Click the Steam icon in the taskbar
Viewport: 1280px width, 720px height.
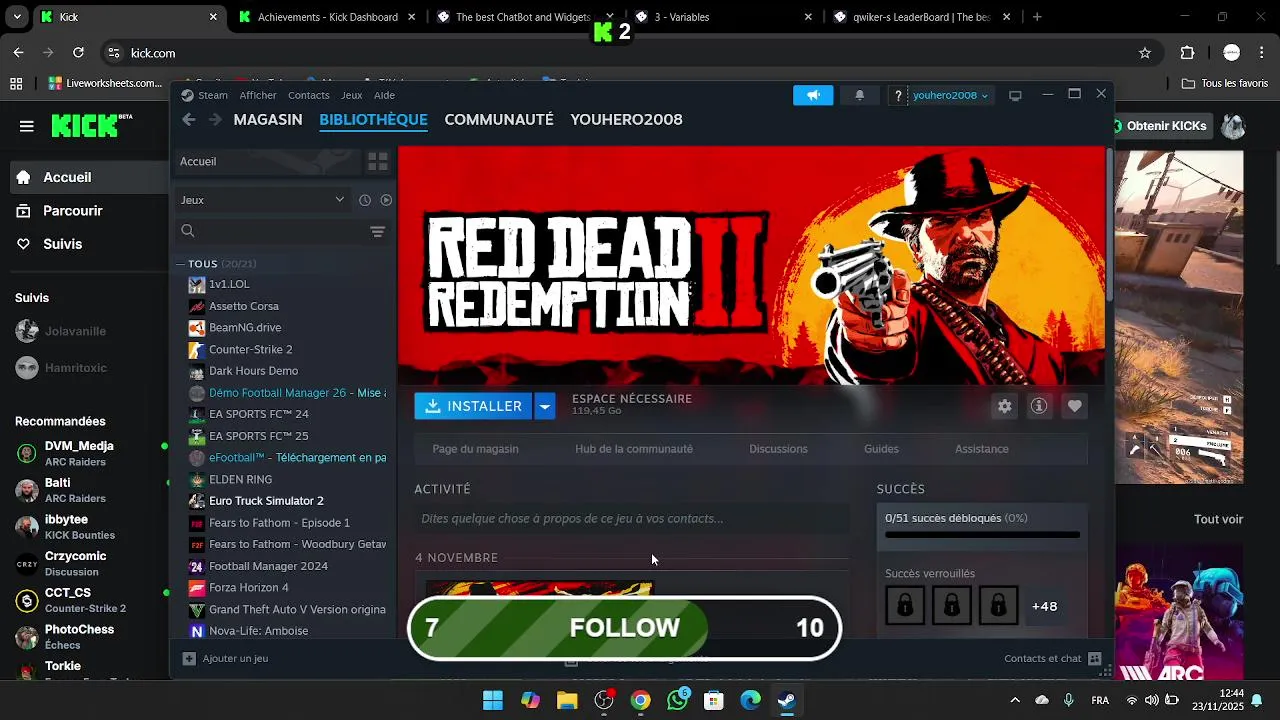[x=787, y=700]
